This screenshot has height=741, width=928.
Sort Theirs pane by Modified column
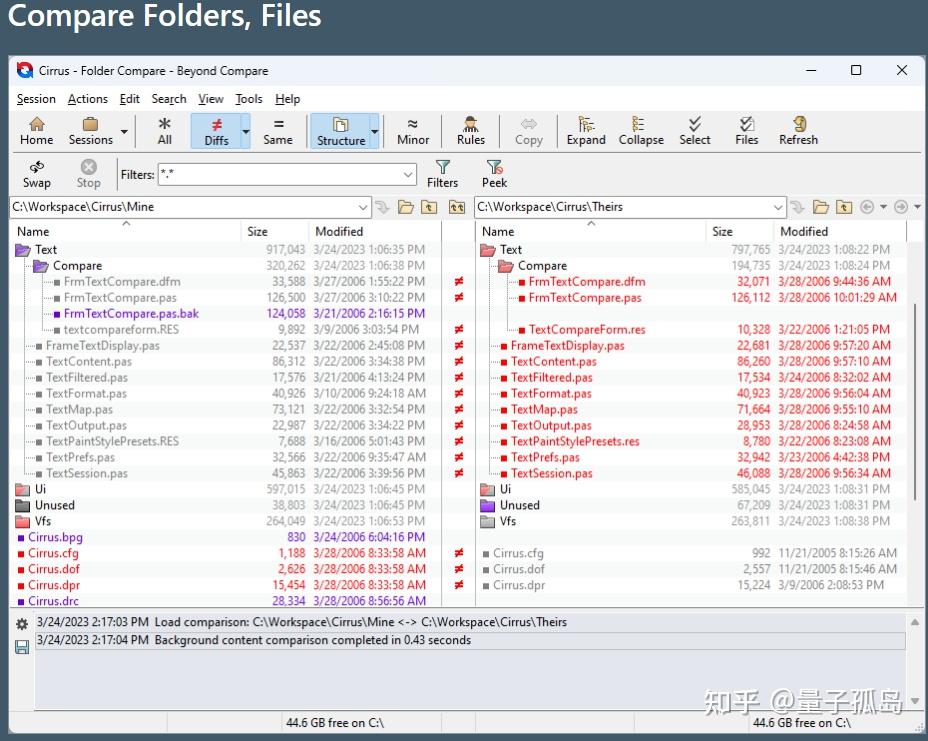pyautogui.click(x=840, y=231)
